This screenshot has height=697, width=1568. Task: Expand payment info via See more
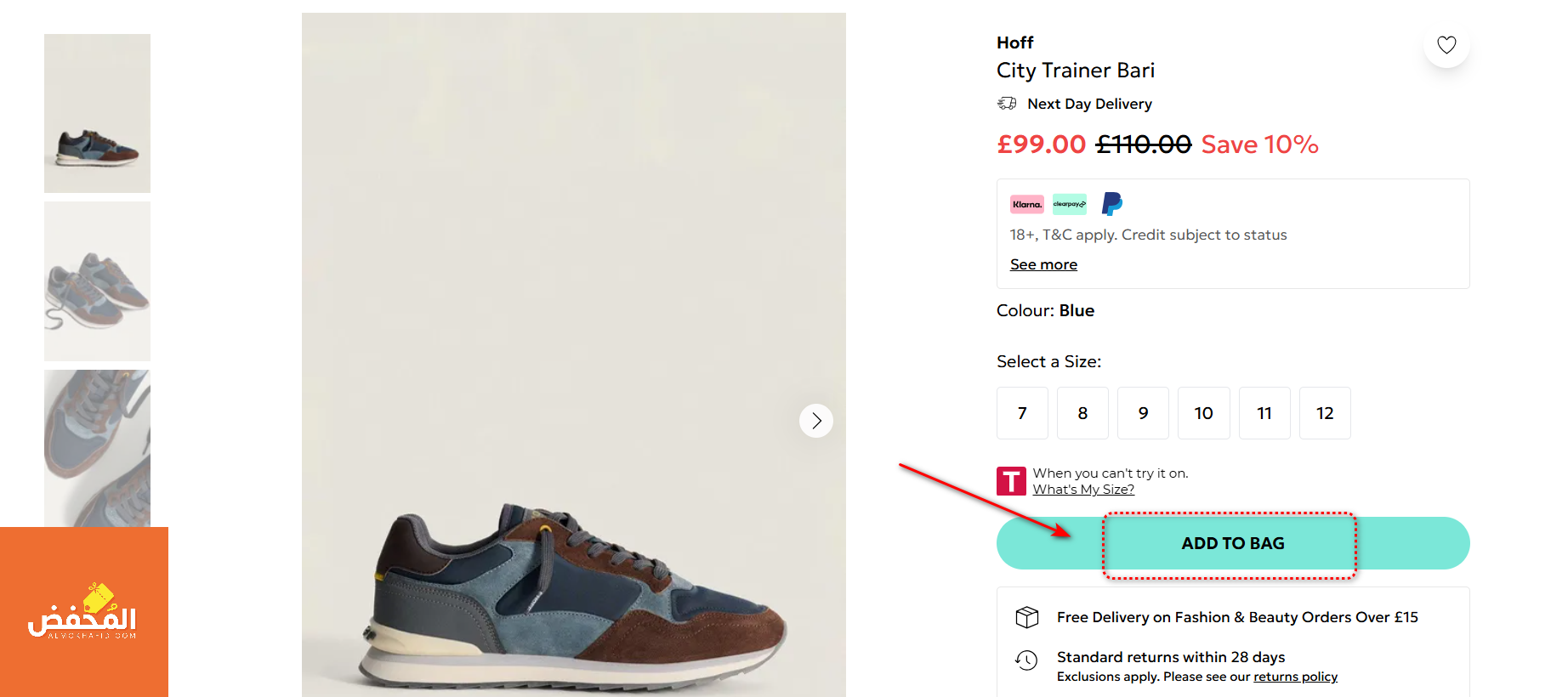click(1043, 264)
